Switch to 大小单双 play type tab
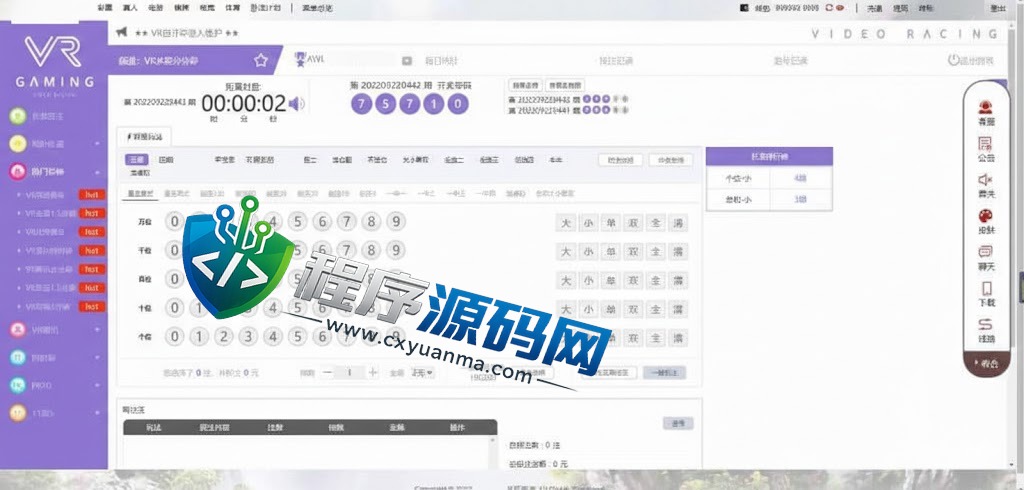This screenshot has height=490, width=1024. tap(415, 159)
